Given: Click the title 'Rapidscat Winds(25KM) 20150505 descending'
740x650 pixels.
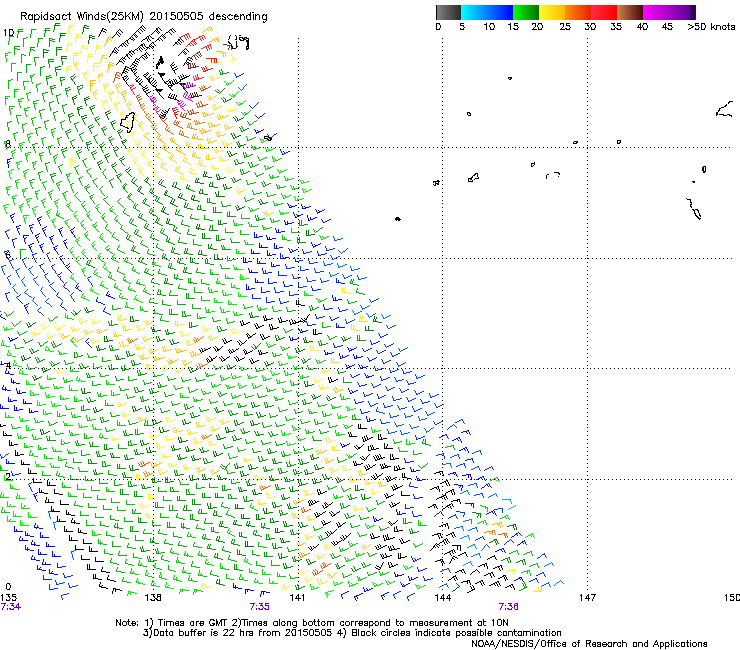Looking at the screenshot, I should pyautogui.click(x=143, y=17).
